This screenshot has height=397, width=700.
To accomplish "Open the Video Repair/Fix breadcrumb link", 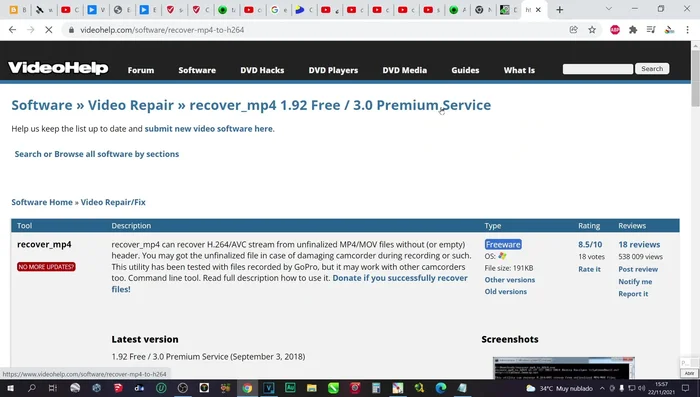I will (113, 202).
